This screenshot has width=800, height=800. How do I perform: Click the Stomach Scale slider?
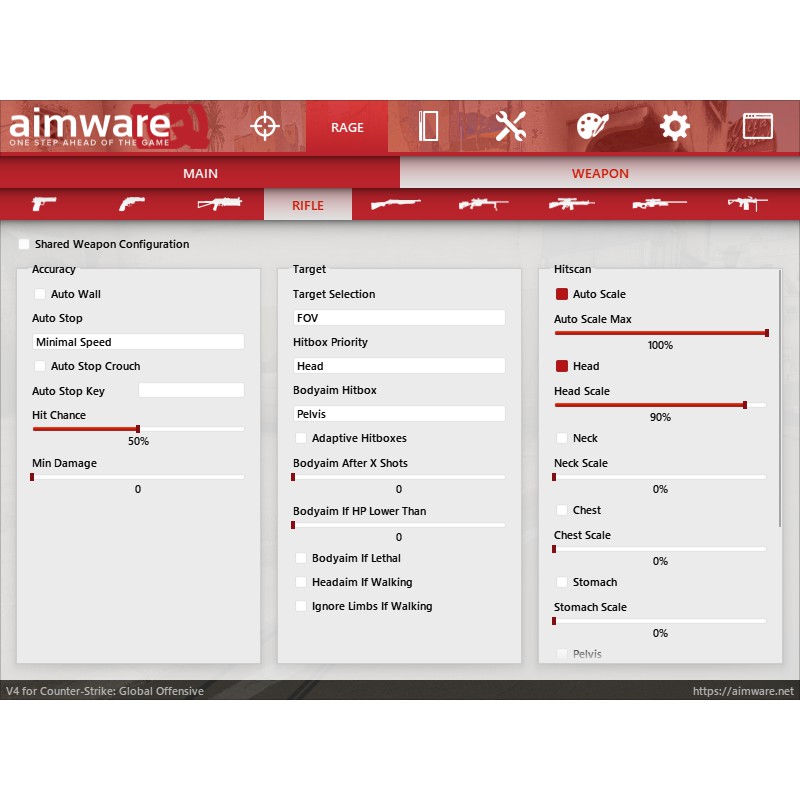pos(661,621)
